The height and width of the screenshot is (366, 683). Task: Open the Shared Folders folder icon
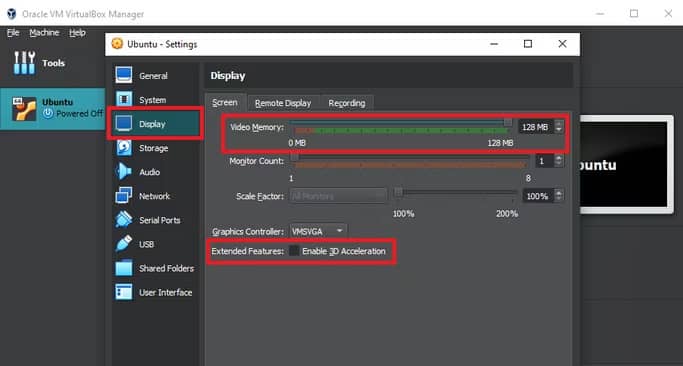[124, 268]
